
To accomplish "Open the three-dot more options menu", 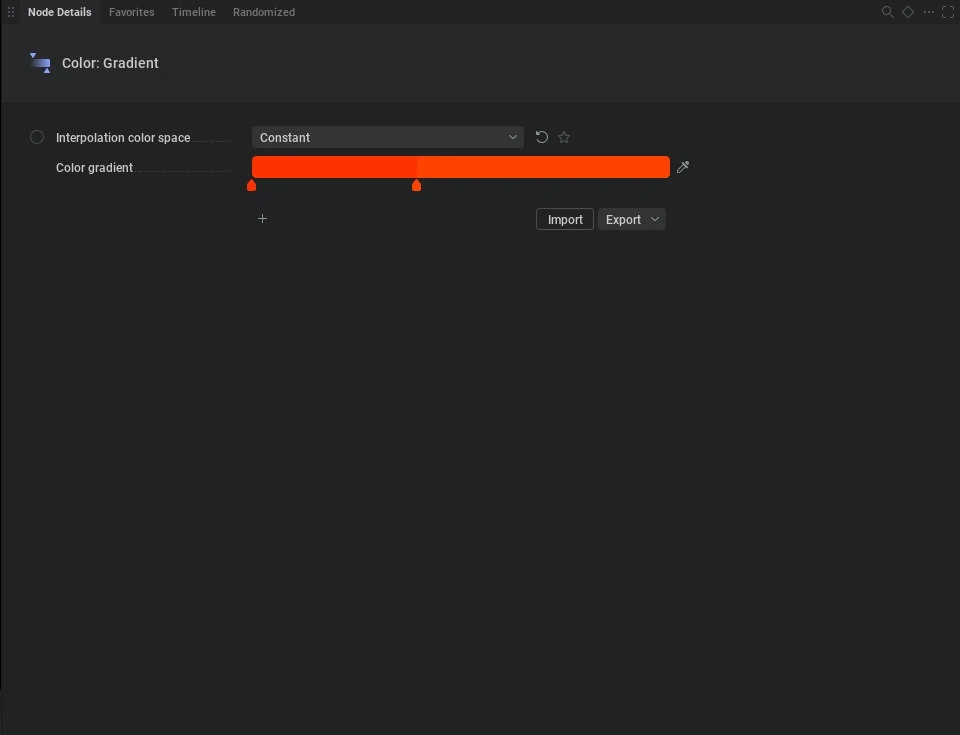I will (x=929, y=12).
